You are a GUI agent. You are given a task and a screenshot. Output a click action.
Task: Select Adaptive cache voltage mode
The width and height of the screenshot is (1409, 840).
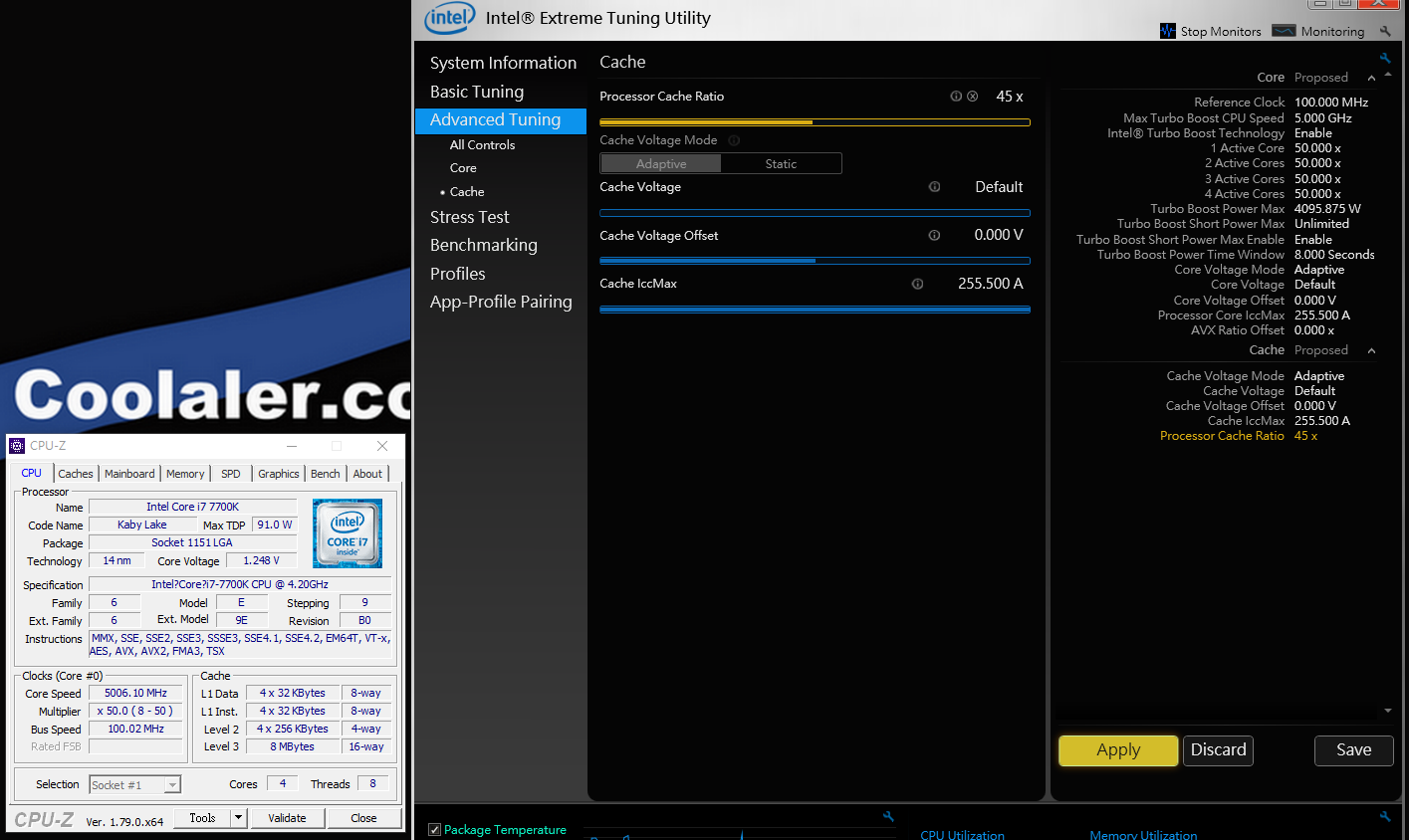click(x=661, y=164)
